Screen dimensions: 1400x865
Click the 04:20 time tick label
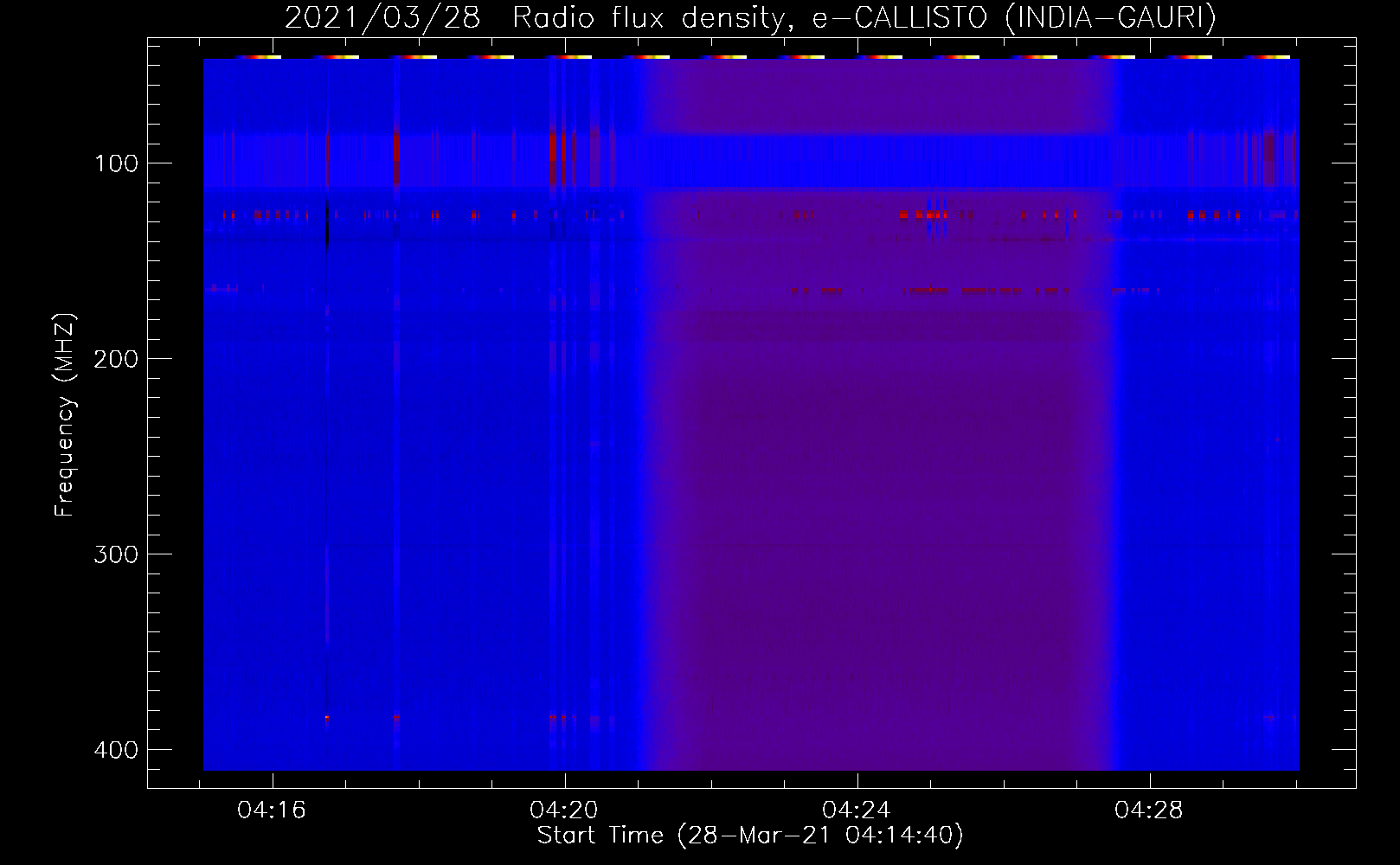click(565, 811)
